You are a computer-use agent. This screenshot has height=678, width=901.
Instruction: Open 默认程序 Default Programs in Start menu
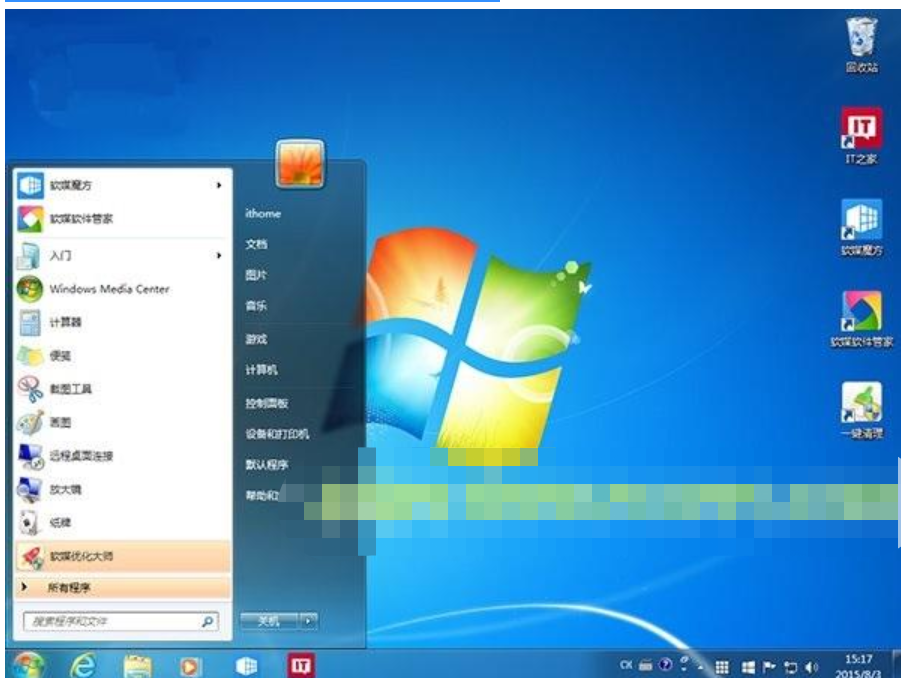267,464
